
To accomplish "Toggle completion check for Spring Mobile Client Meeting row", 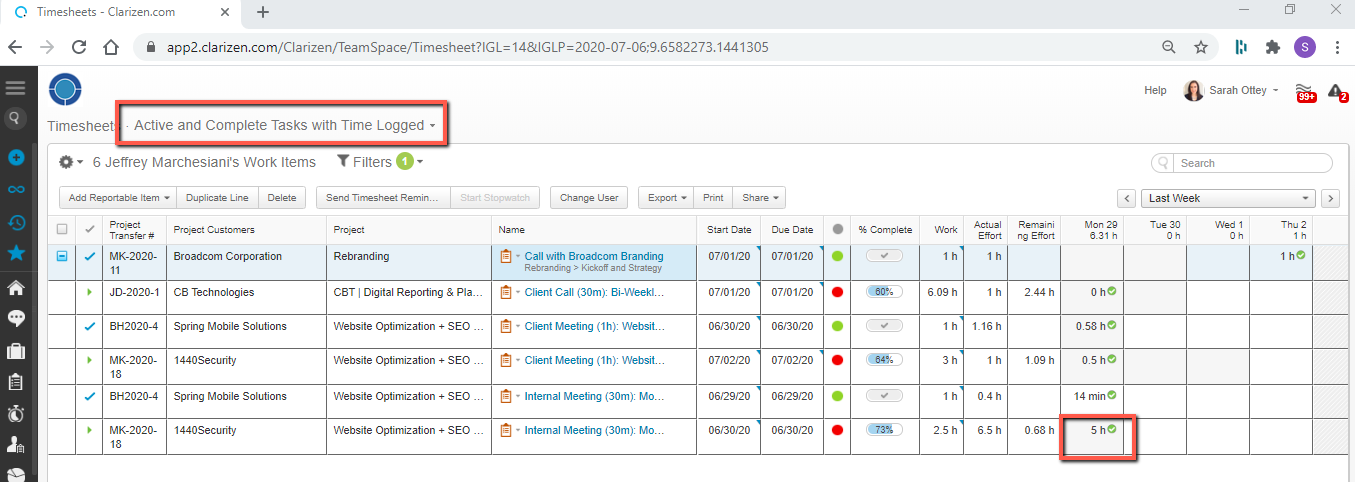I will [884, 326].
